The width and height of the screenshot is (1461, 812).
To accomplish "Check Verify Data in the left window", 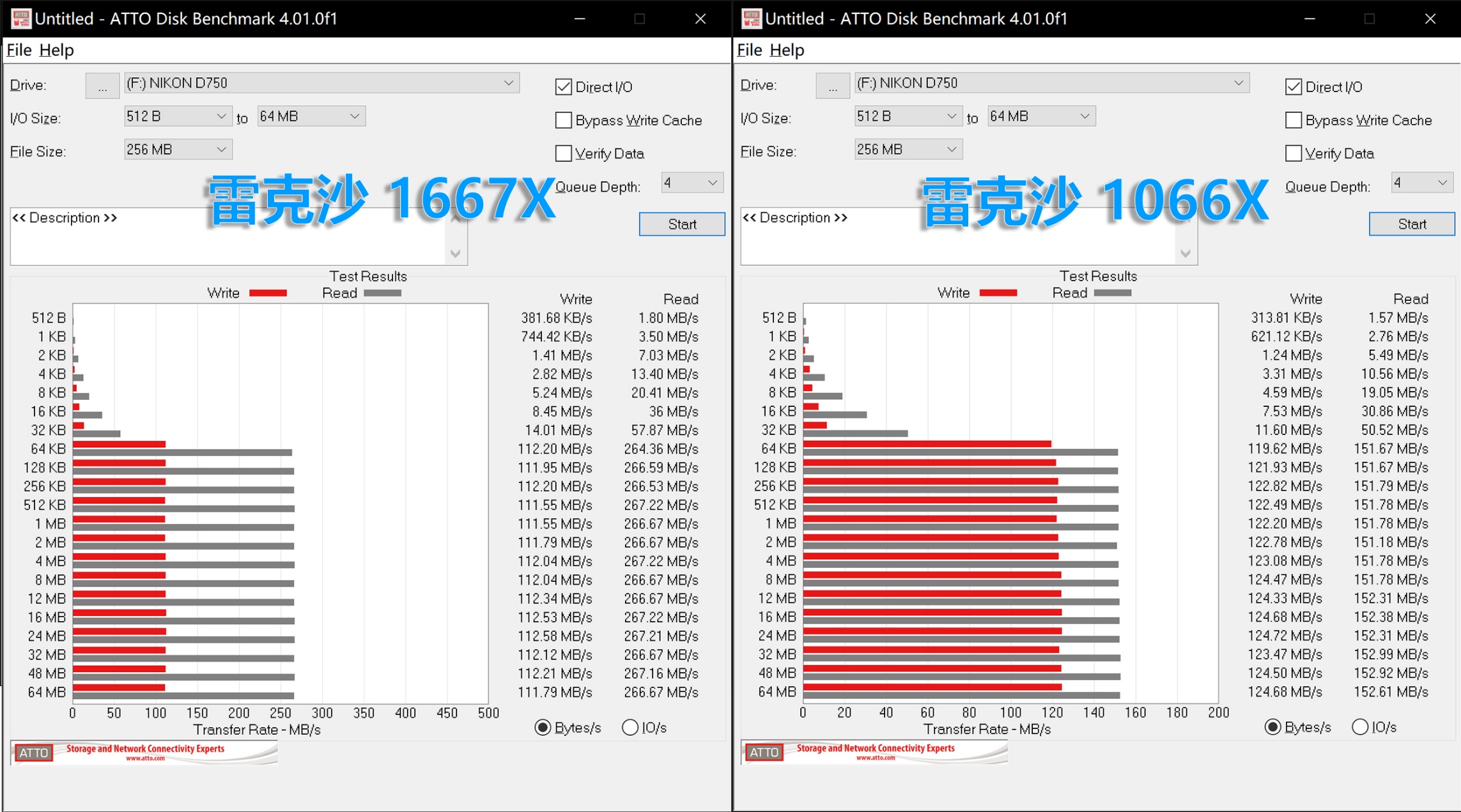I will (x=563, y=153).
